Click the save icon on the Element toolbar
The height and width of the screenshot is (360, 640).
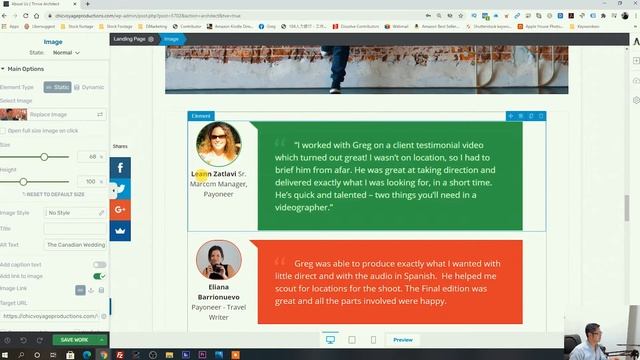click(x=521, y=116)
